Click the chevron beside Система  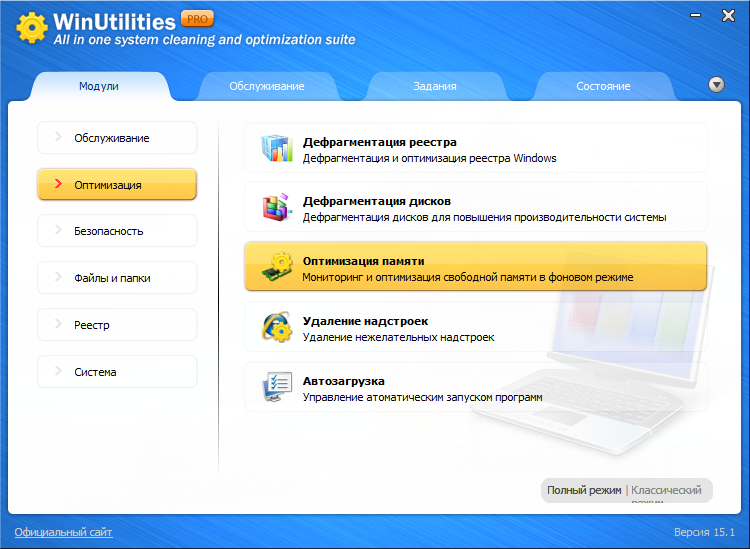(x=58, y=371)
